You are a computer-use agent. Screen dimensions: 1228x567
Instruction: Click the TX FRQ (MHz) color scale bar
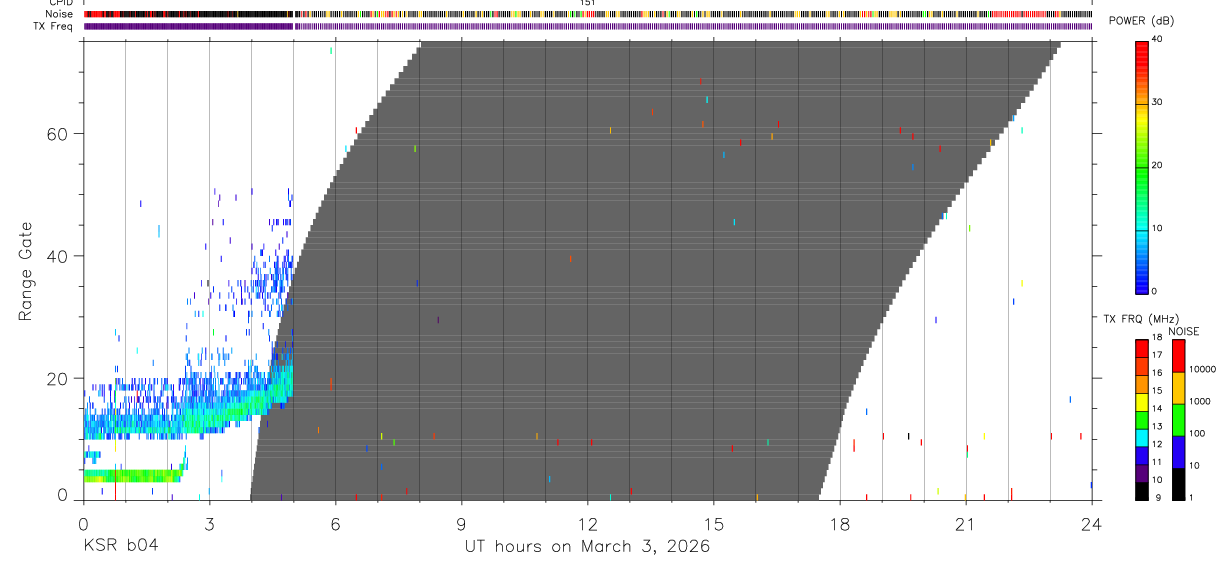tap(1142, 419)
